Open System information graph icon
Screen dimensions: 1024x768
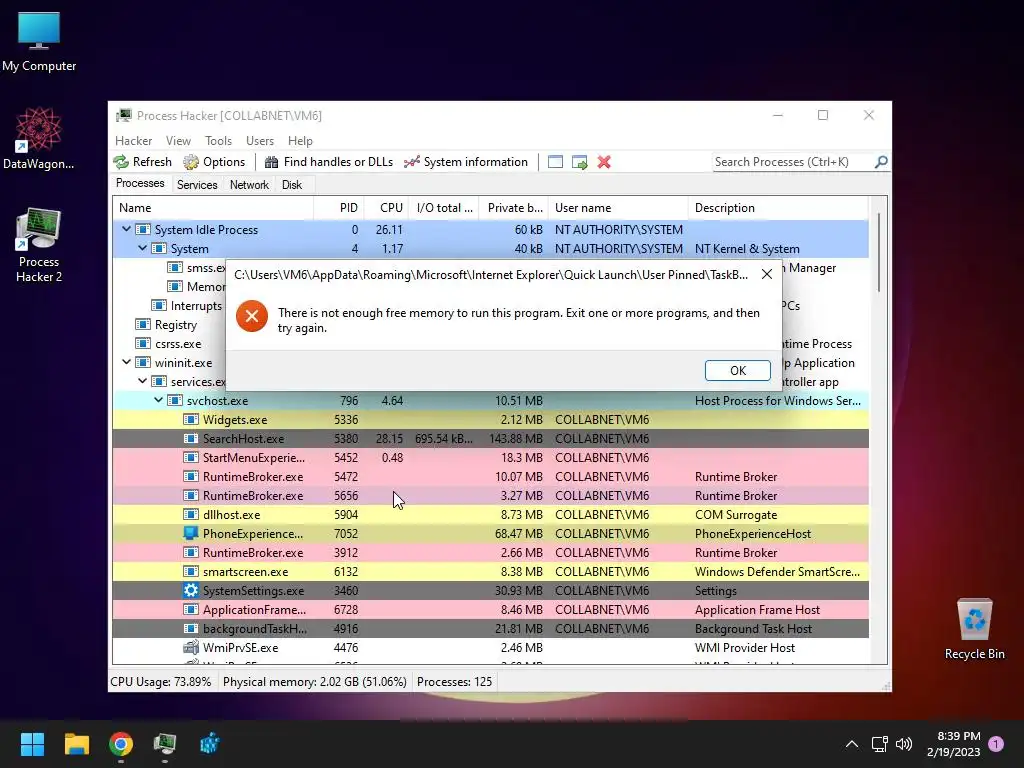[x=411, y=162]
